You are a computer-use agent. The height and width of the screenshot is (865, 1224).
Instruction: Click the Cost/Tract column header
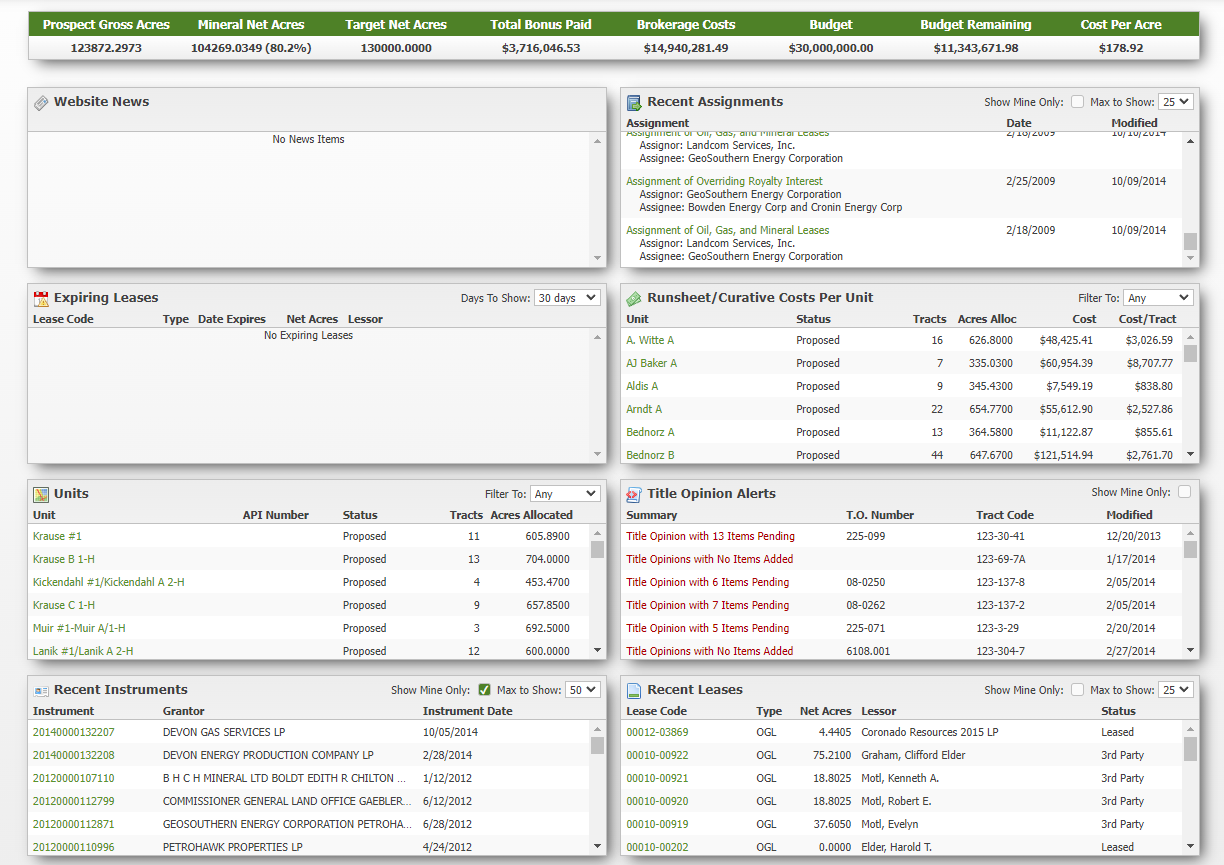tap(1147, 319)
